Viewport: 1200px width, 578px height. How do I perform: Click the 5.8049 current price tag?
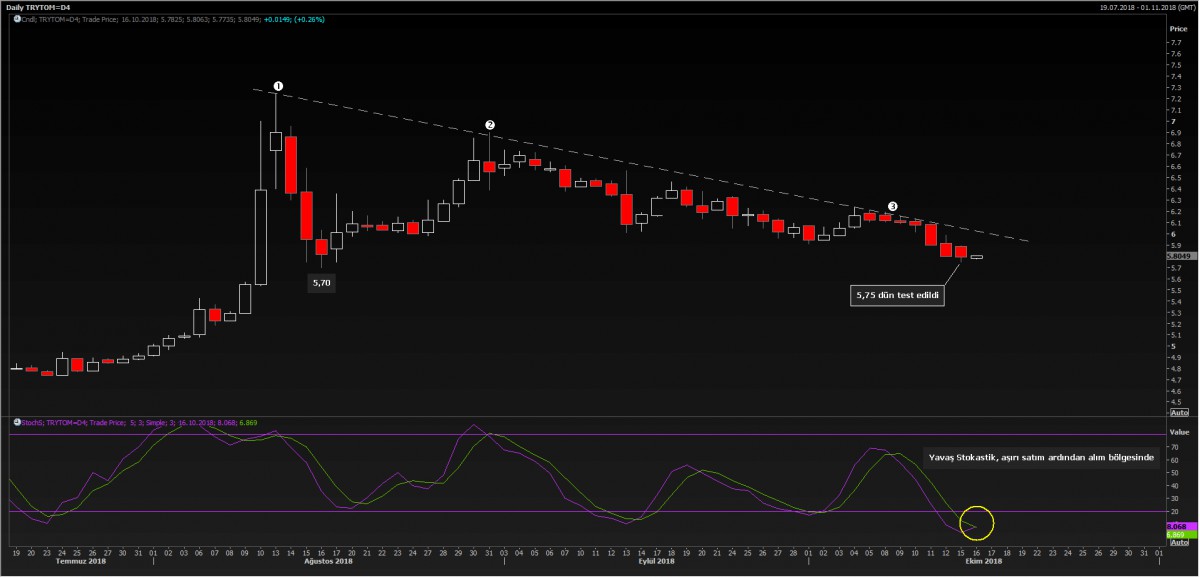pos(1177,256)
